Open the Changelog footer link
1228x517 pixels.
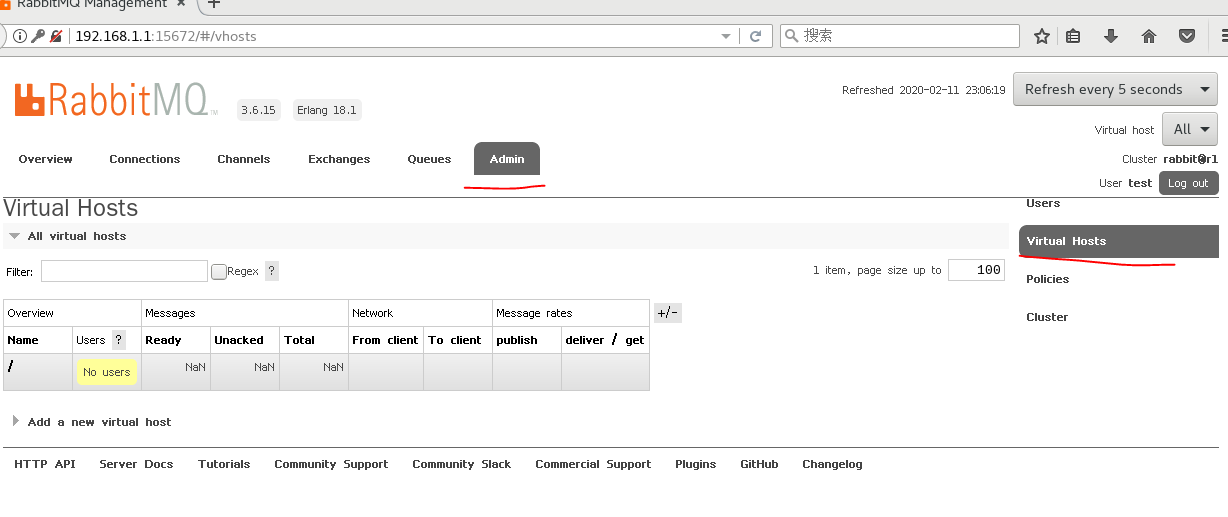coord(832,464)
